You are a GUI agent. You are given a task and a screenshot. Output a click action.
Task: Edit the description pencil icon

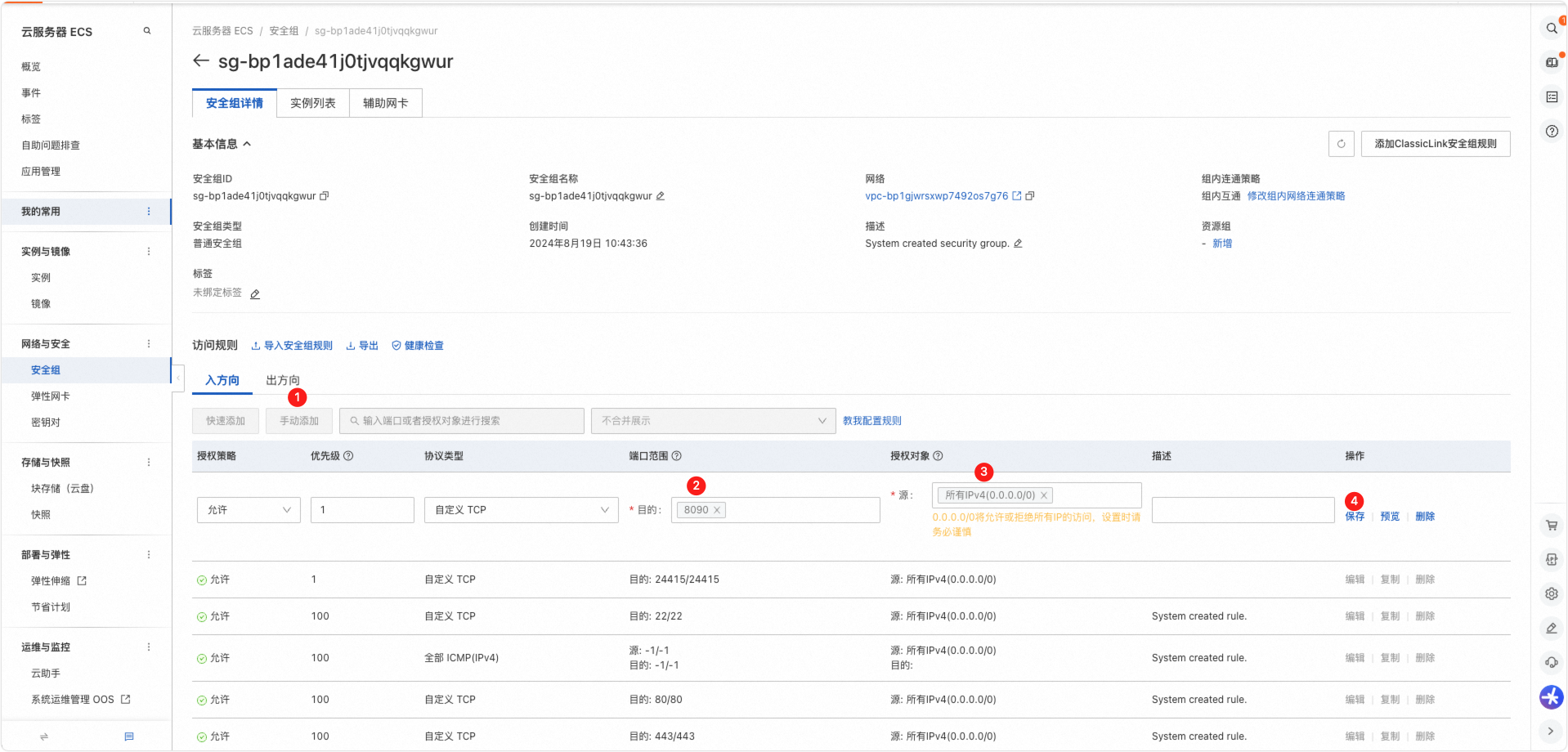[x=1018, y=244]
